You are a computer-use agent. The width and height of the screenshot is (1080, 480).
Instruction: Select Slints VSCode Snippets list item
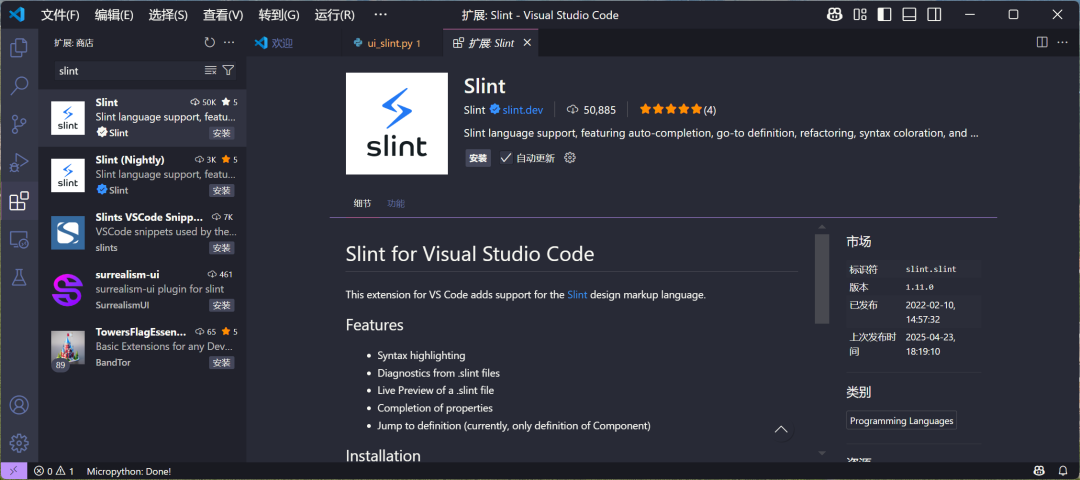click(142, 233)
